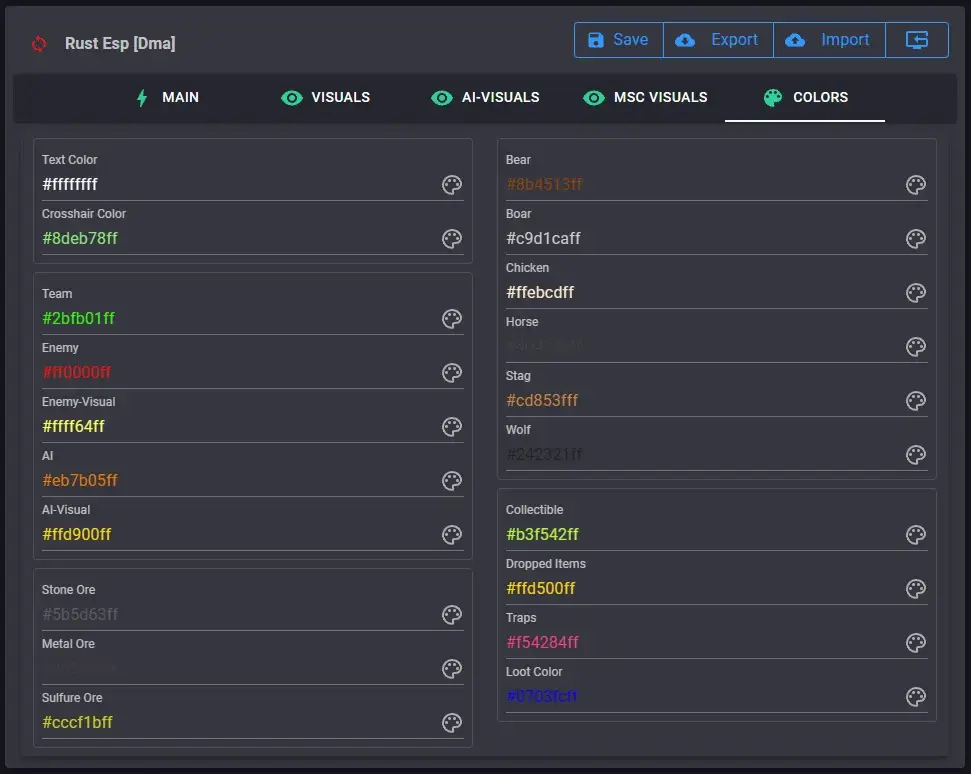Open the Loot Color palette picker
The height and width of the screenshot is (774, 971).
[915, 697]
